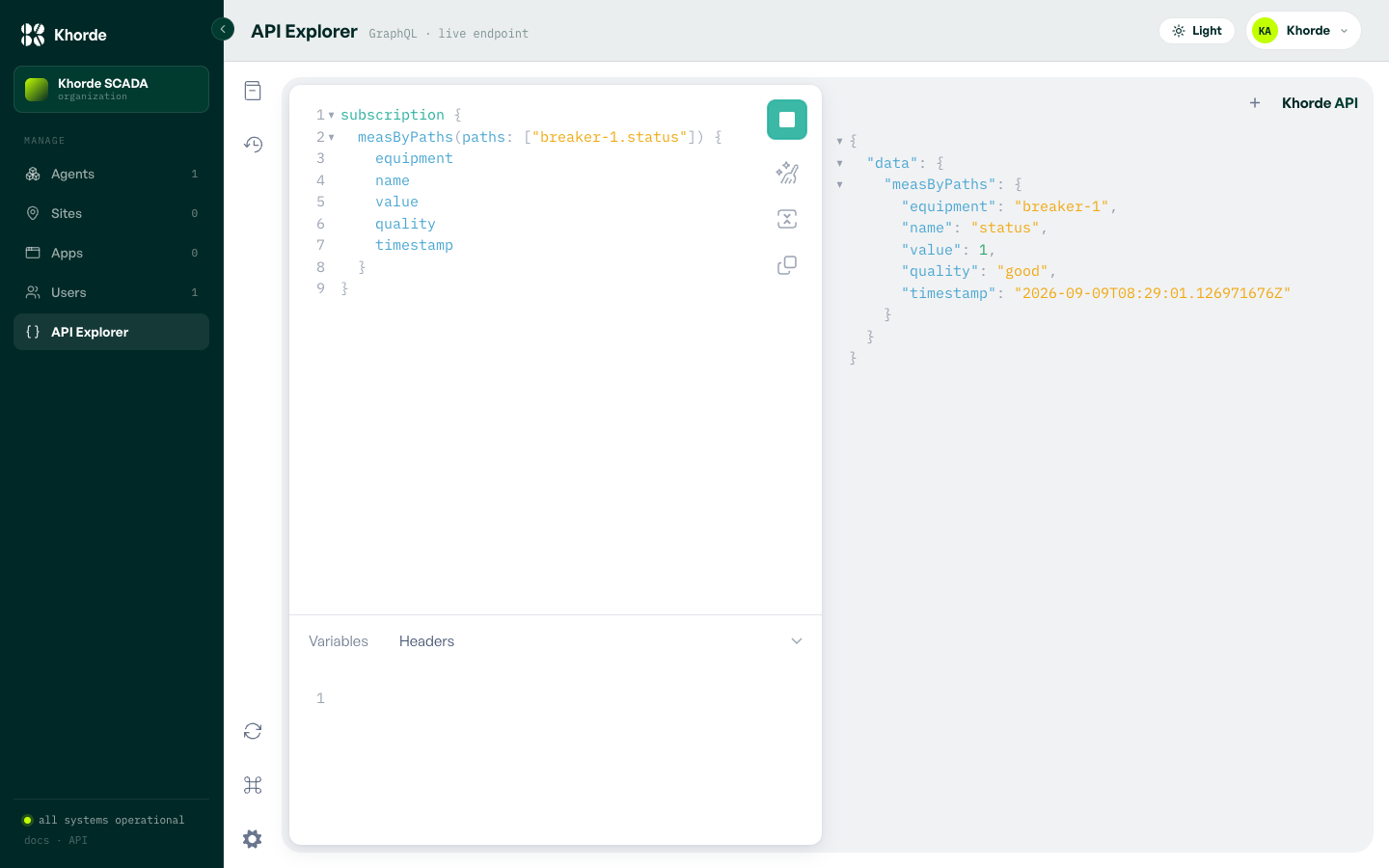1389x868 pixels.
Task: Open the documentation explorer icon
Action: [x=253, y=91]
